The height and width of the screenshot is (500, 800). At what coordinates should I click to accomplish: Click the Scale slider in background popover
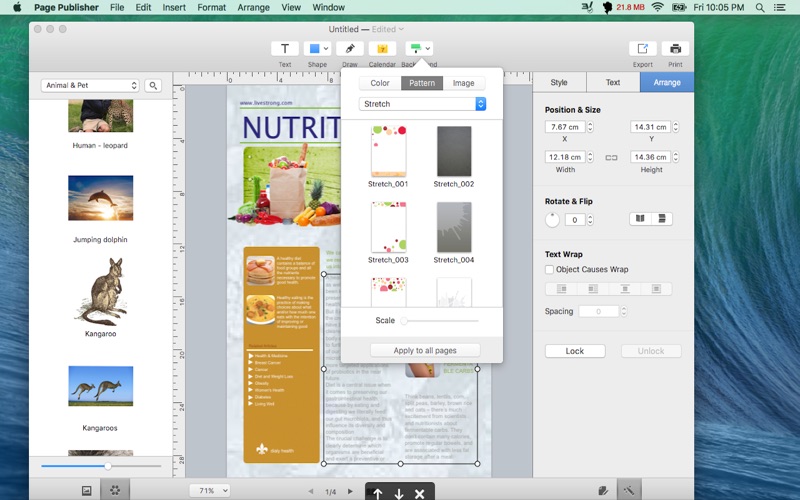coord(441,321)
